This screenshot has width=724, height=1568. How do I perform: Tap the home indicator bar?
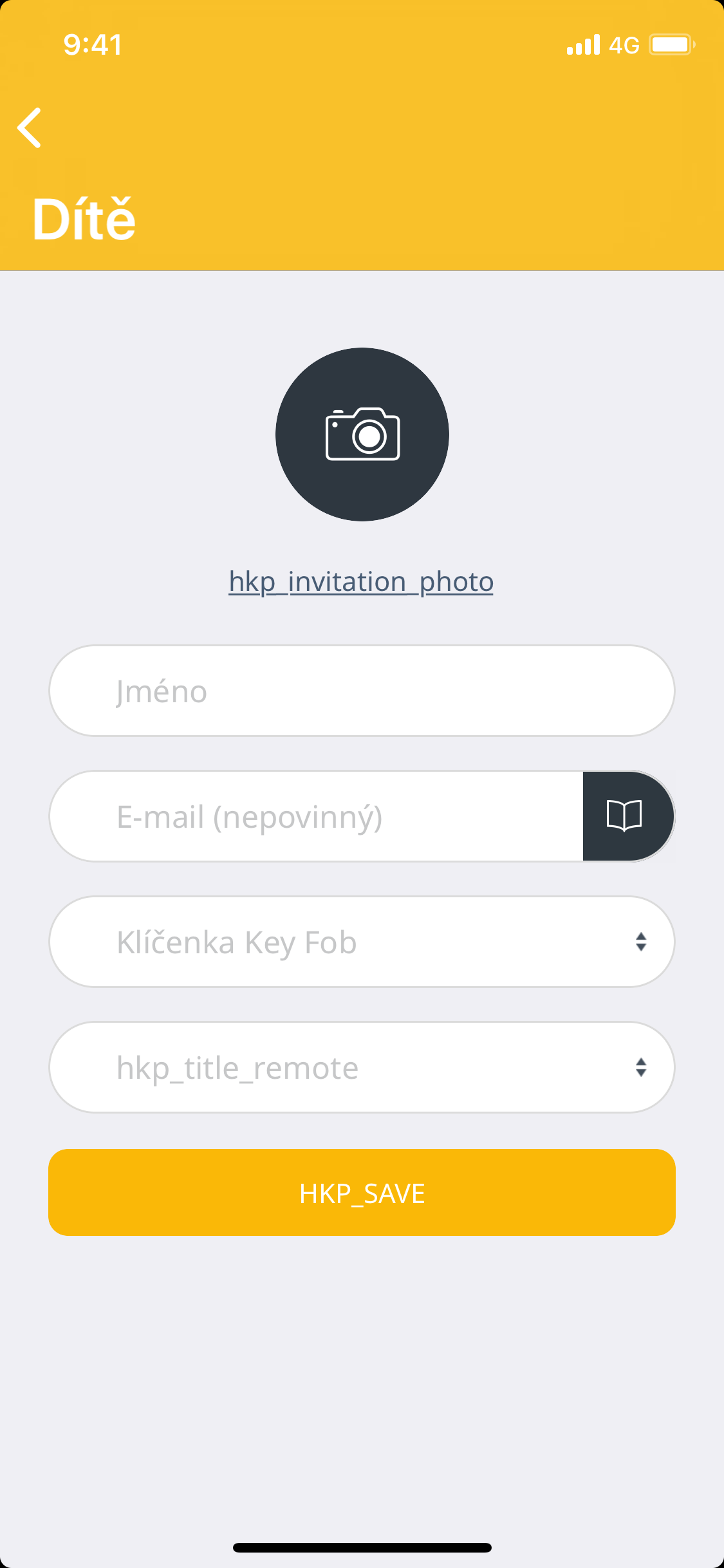point(362,1547)
